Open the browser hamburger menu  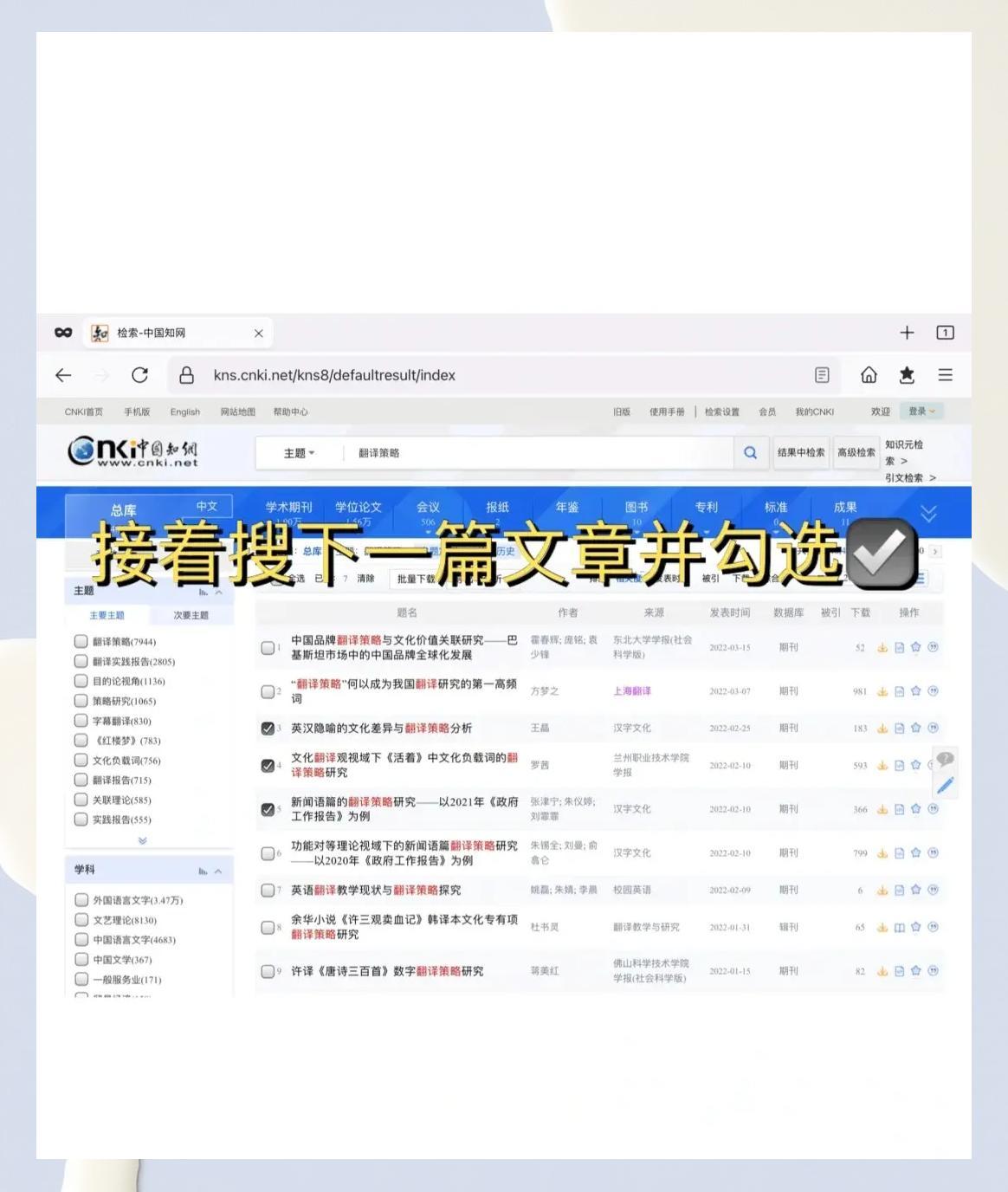point(945,375)
